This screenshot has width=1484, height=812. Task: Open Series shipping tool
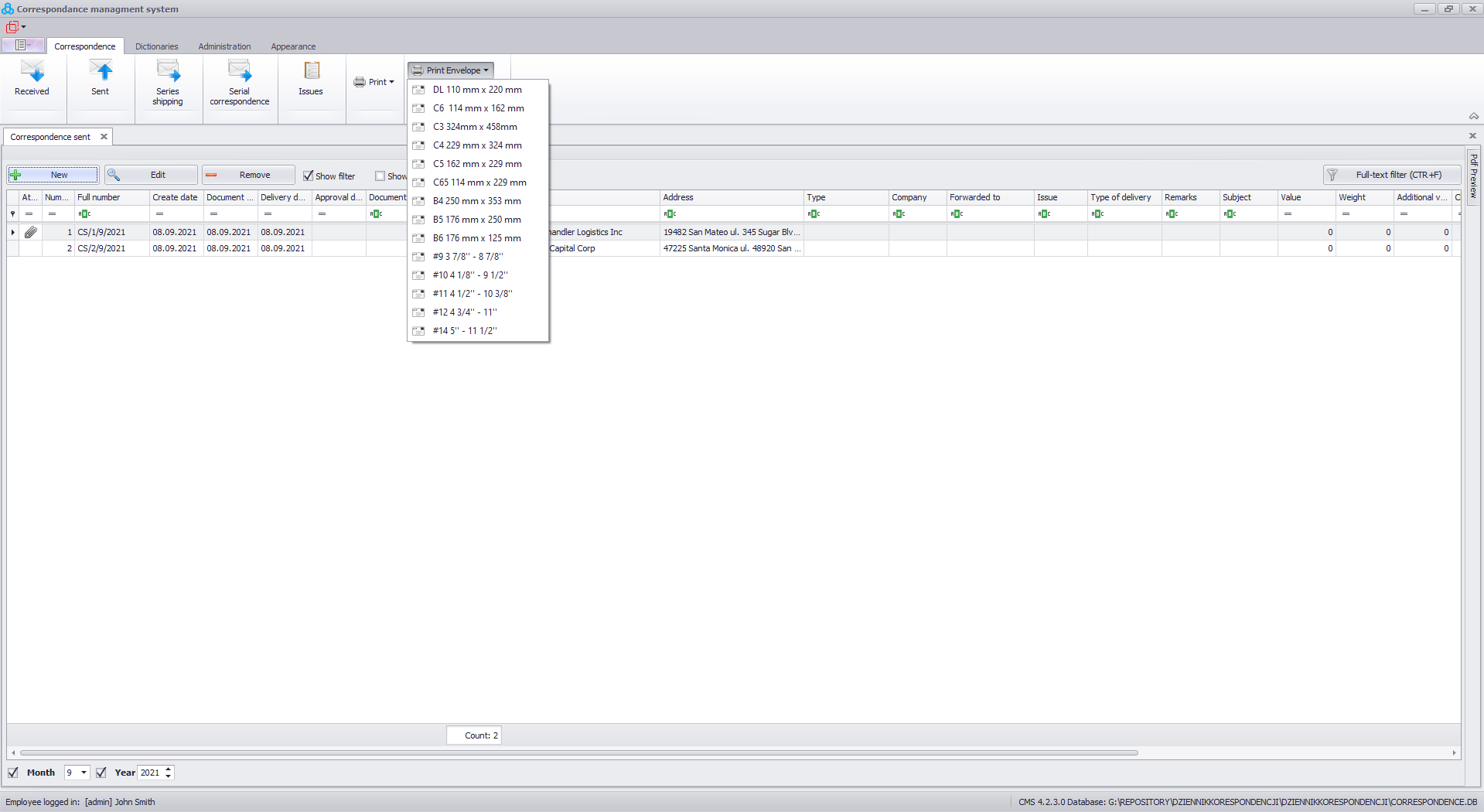point(168,72)
